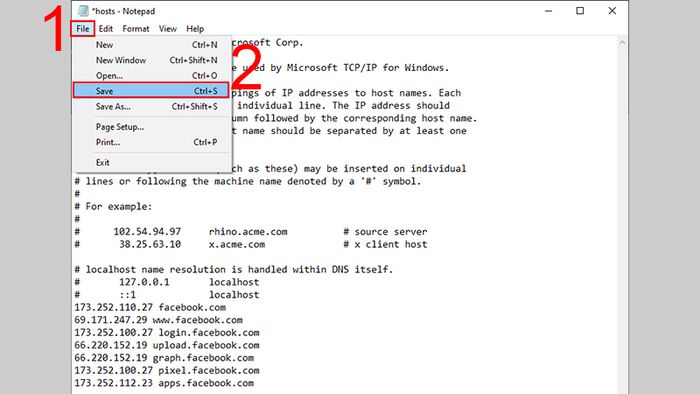Viewport: 700px width, 394px height.
Task: Click the line '173.252.110.27 facebook.com'
Action: (150, 307)
